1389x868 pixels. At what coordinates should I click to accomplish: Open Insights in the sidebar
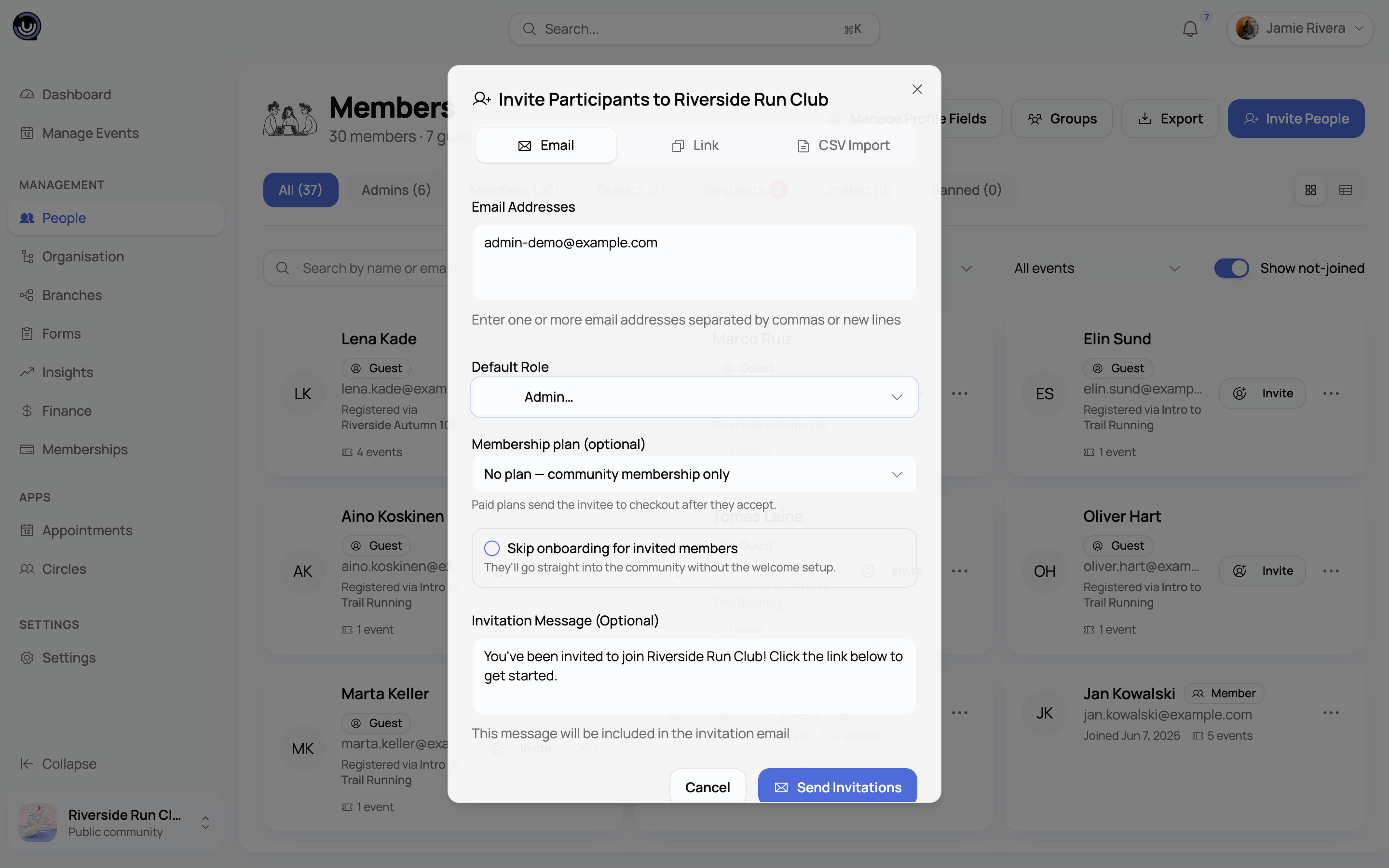tap(115, 372)
